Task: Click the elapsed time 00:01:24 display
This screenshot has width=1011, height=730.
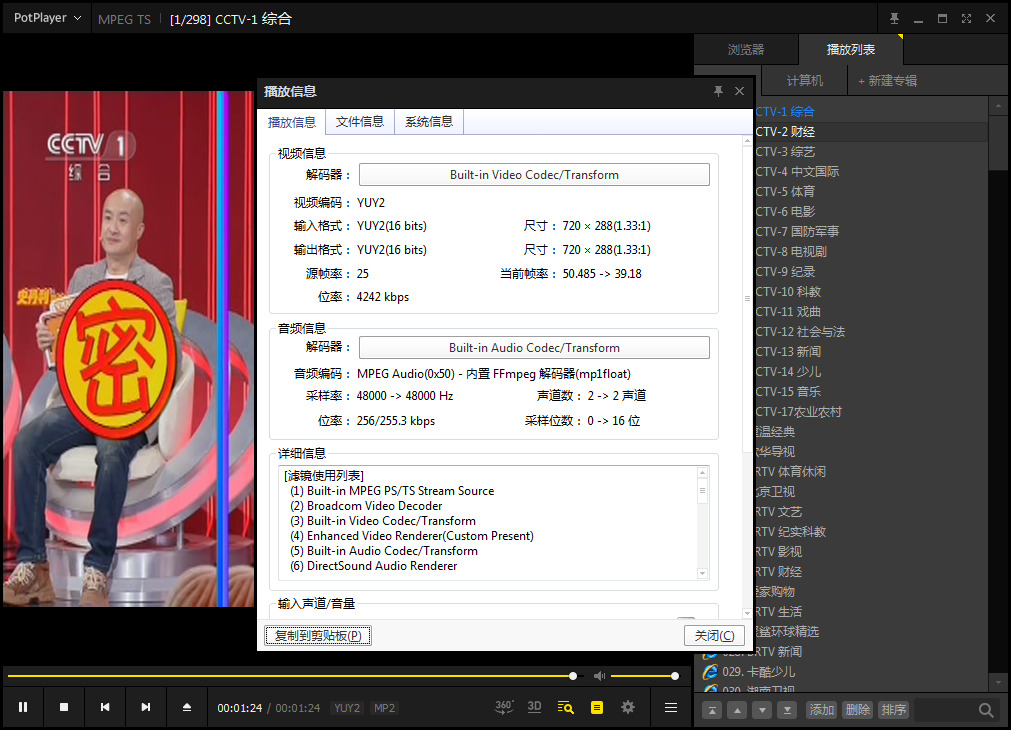Action: (x=240, y=708)
